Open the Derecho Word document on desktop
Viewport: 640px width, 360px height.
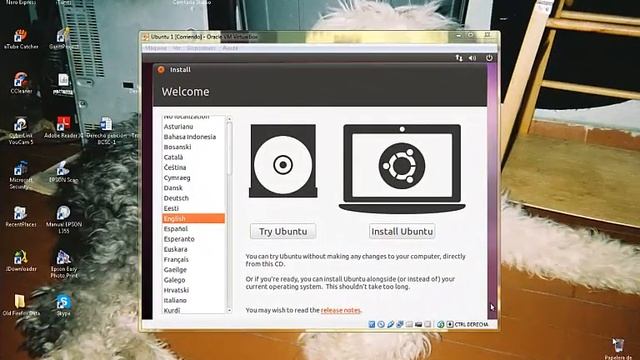[x=107, y=131]
